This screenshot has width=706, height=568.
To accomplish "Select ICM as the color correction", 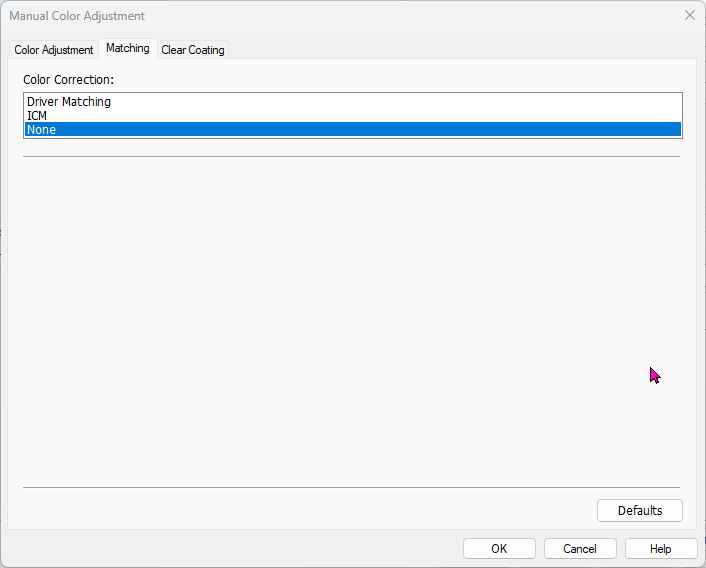I will (37, 116).
